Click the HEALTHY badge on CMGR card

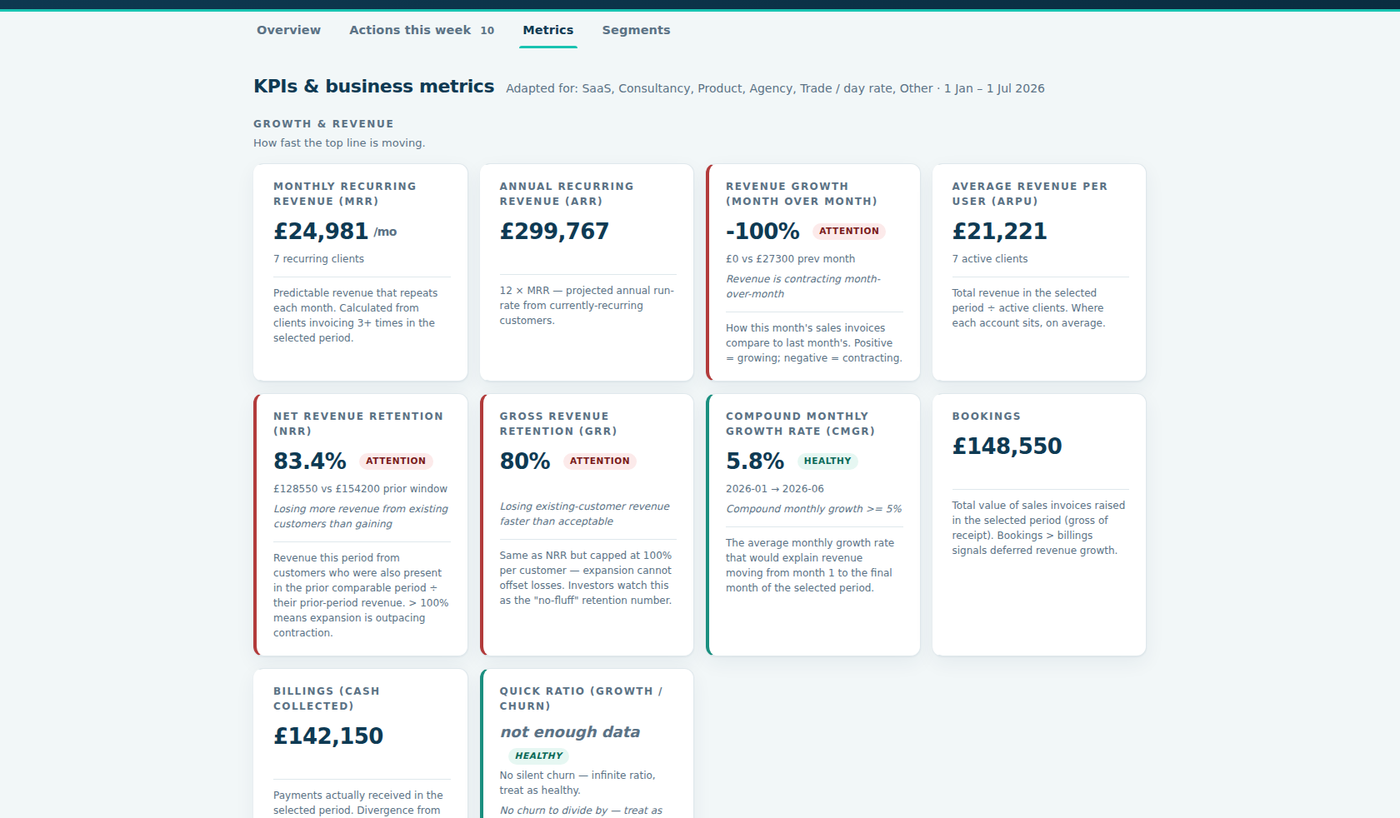tap(828, 461)
